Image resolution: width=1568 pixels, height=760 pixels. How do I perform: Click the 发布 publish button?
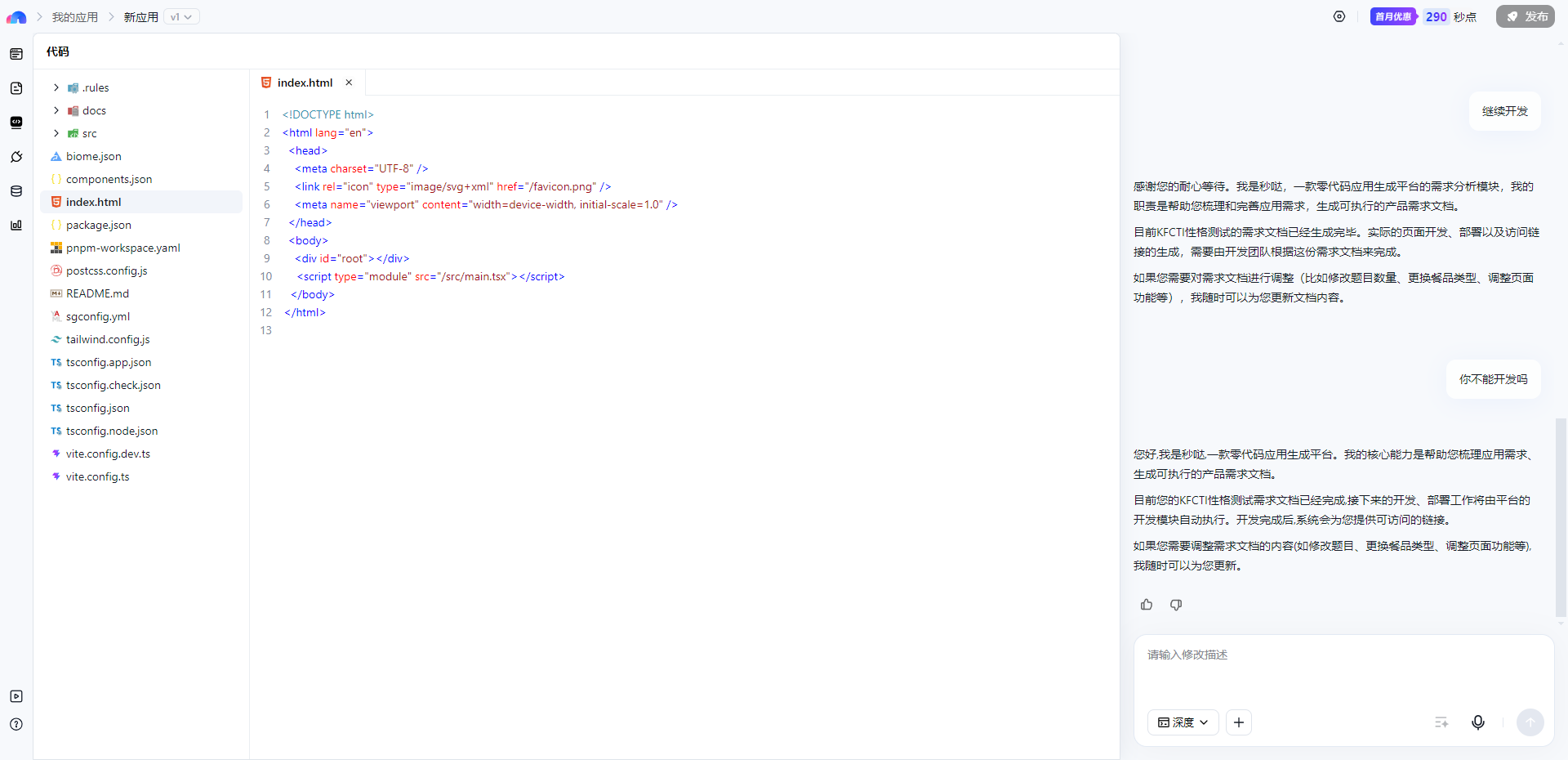1526,16
